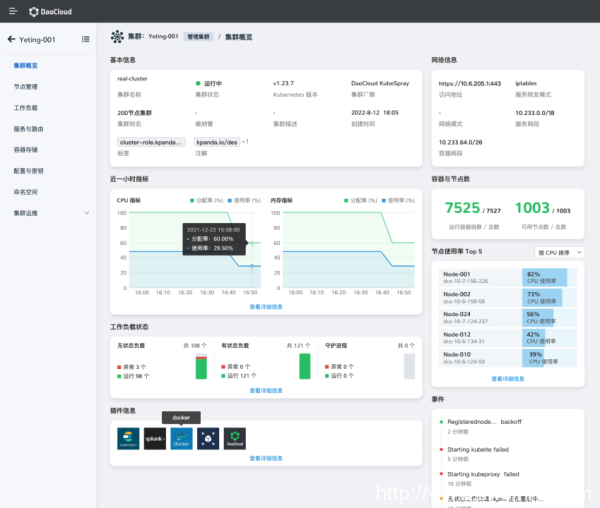Viewport: 600px width, 508px height.
Task: Open the Elasticsearch plugin icon
Action: [x=127, y=437]
